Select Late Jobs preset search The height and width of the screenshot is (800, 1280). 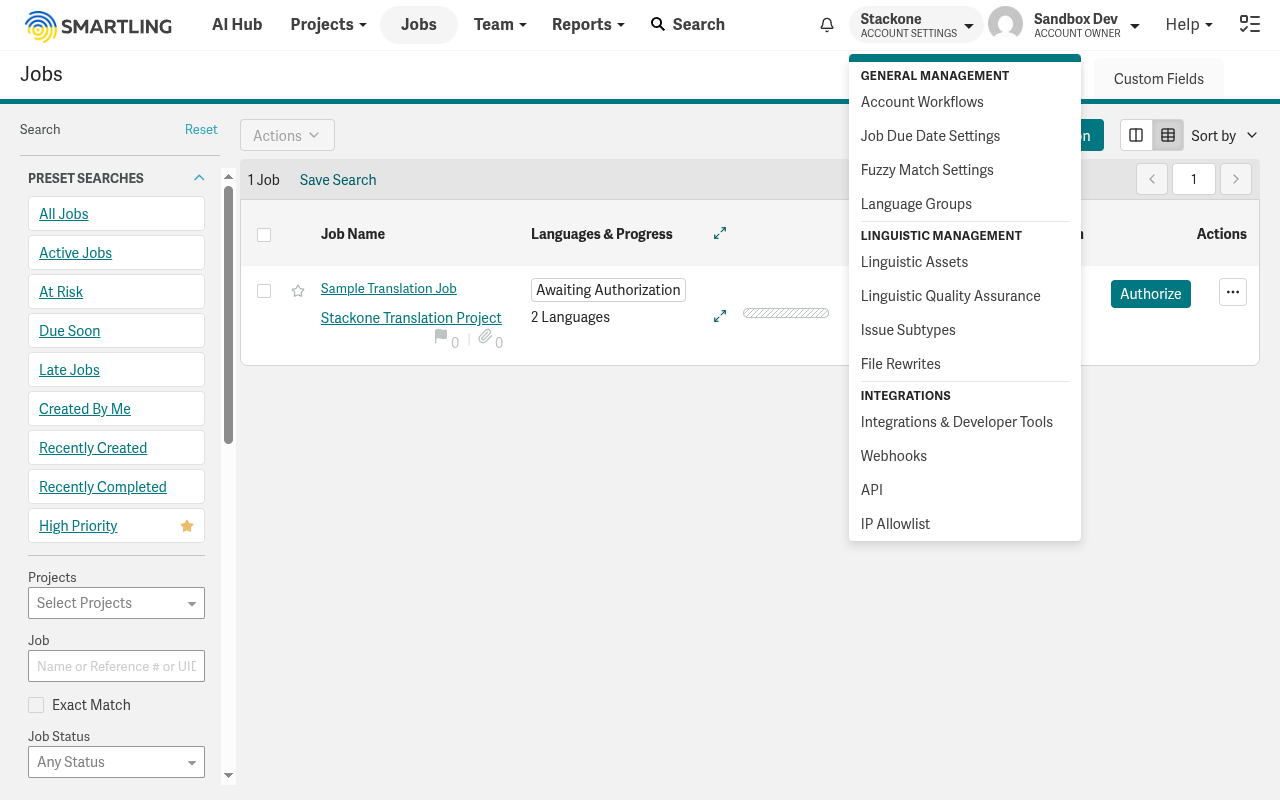[x=116, y=370]
